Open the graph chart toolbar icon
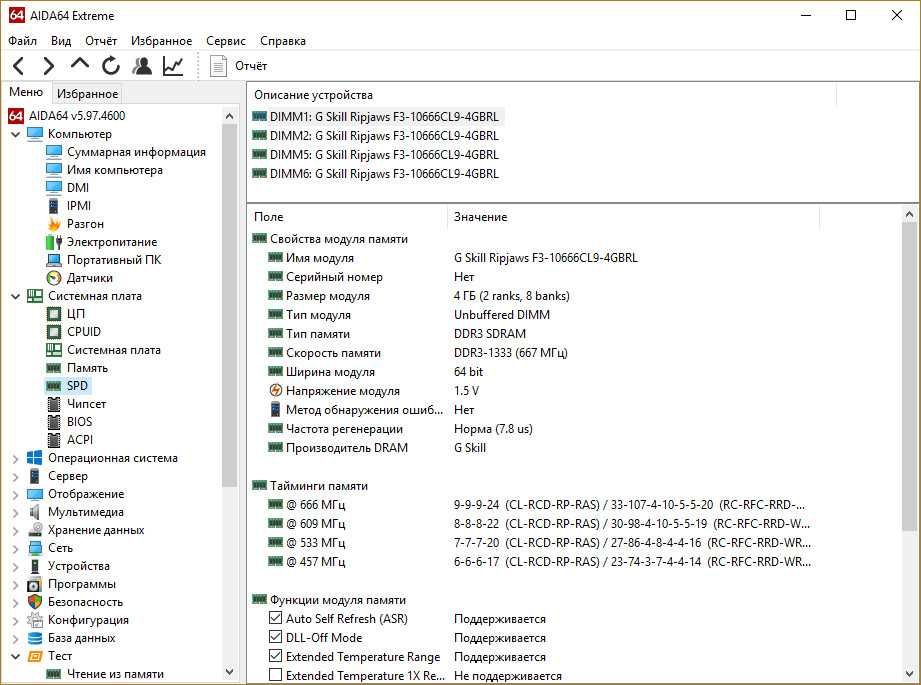The width and height of the screenshot is (921, 685). [x=173, y=66]
